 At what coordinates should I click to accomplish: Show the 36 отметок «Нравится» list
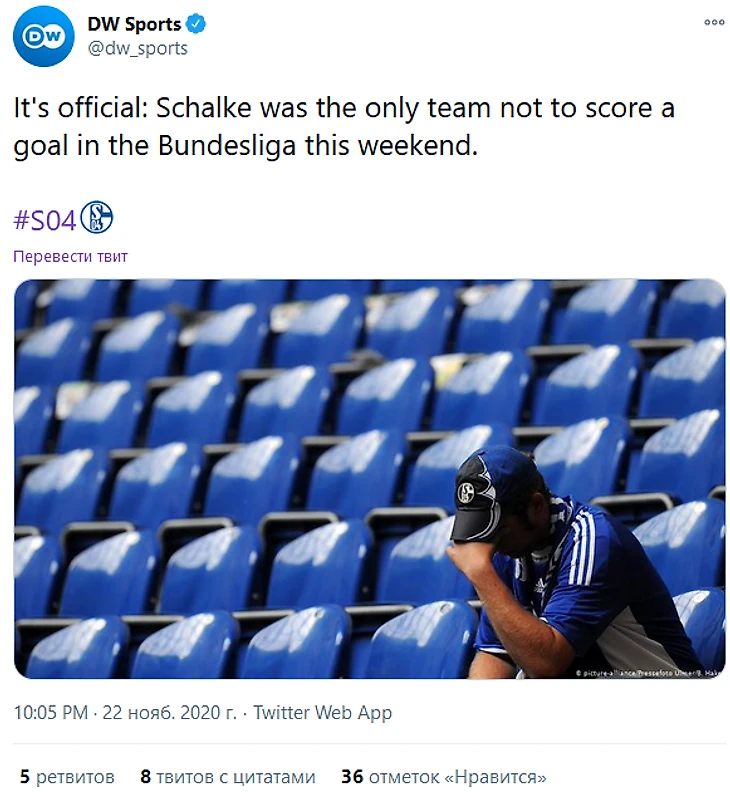tap(444, 776)
